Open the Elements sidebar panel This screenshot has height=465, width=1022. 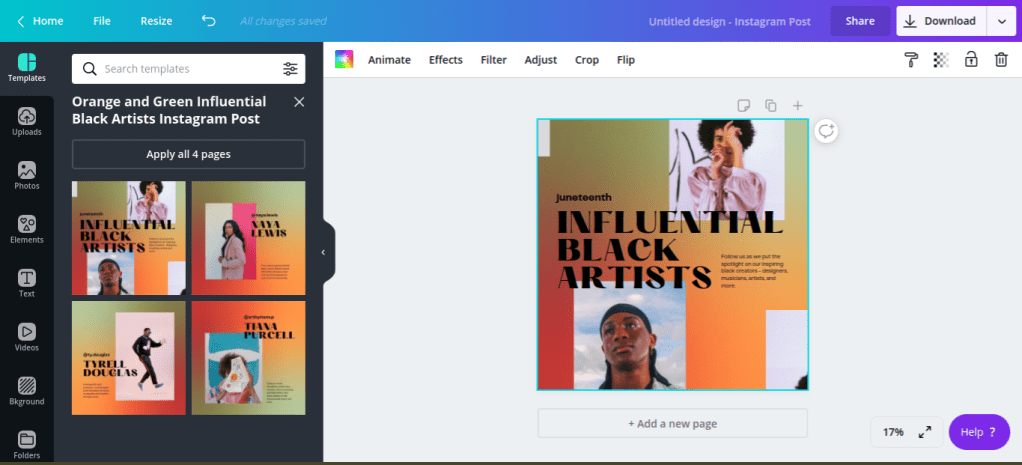coord(27,229)
